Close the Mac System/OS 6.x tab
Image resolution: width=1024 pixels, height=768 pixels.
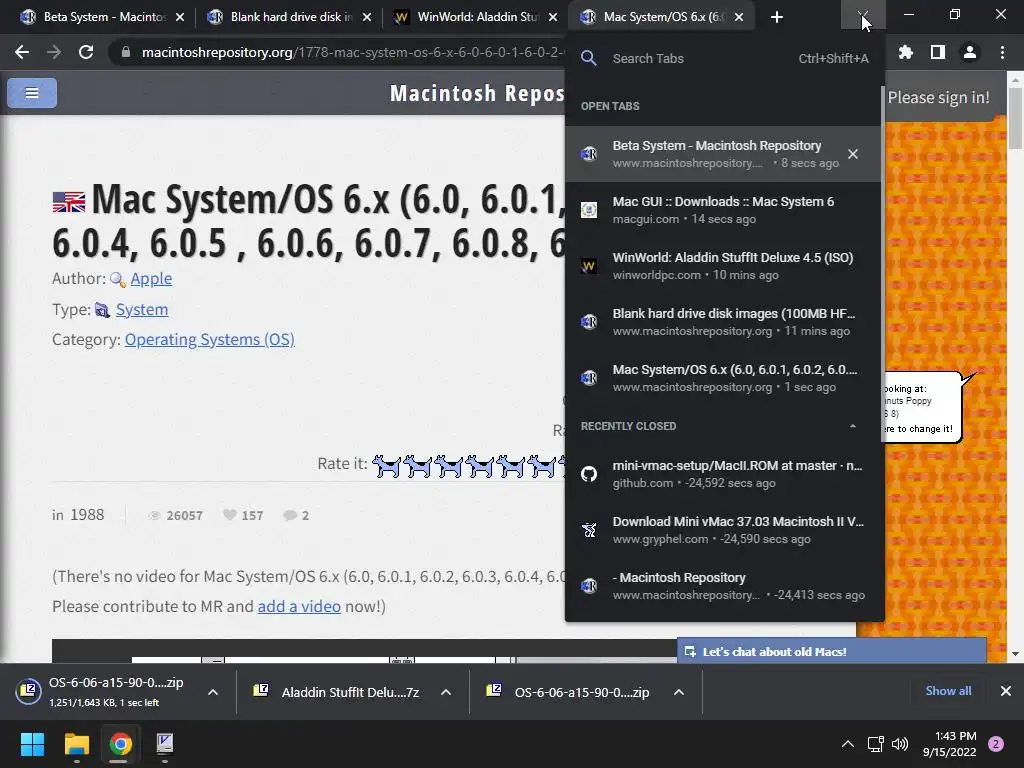click(739, 17)
